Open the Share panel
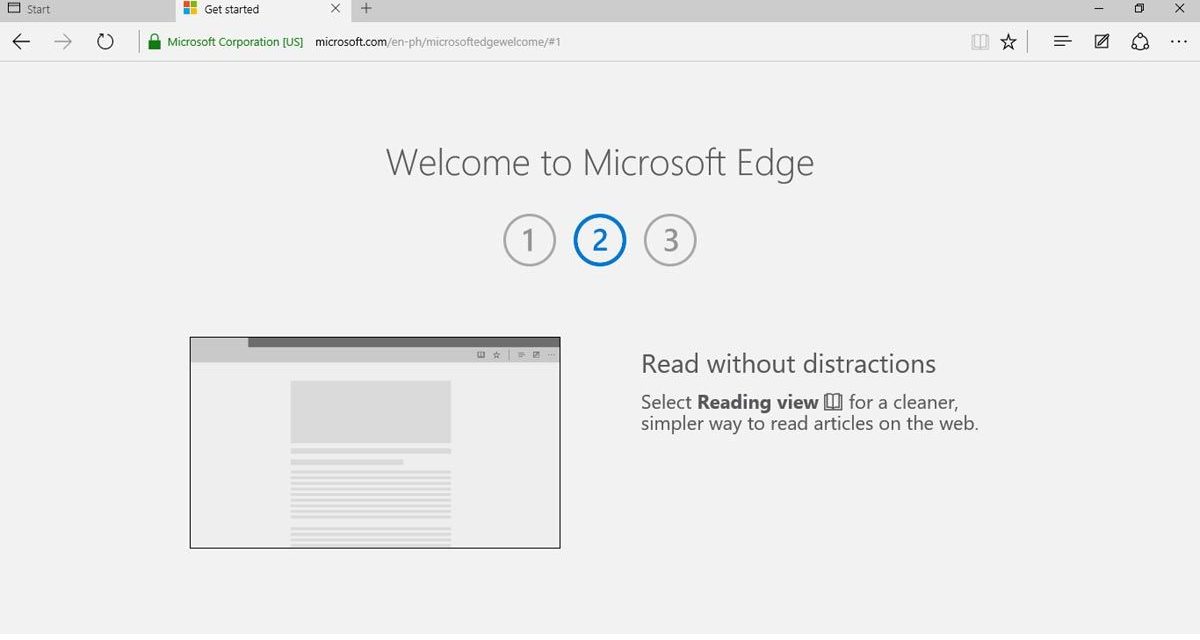Image resolution: width=1200 pixels, height=640 pixels. (1140, 42)
